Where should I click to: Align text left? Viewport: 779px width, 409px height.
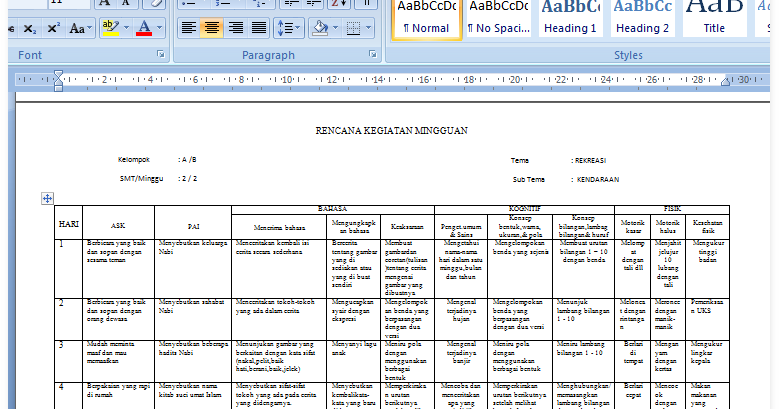(188, 28)
